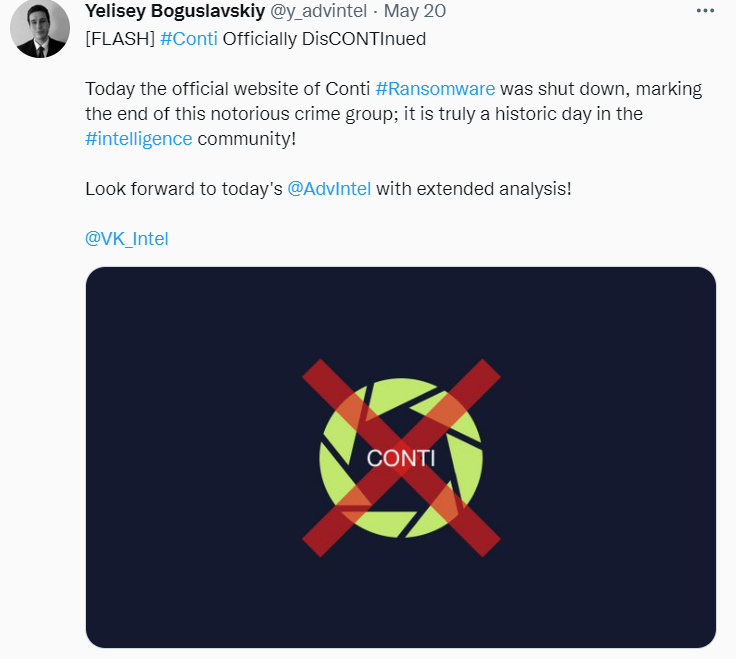
Task: Open the #Ransomware hashtag
Action: coord(435,88)
